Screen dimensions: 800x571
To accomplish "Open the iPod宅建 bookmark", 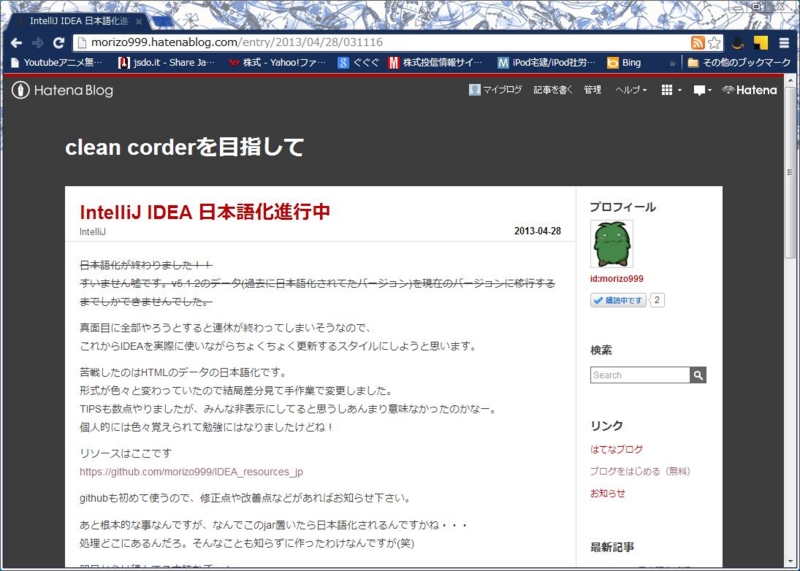I will click(546, 63).
